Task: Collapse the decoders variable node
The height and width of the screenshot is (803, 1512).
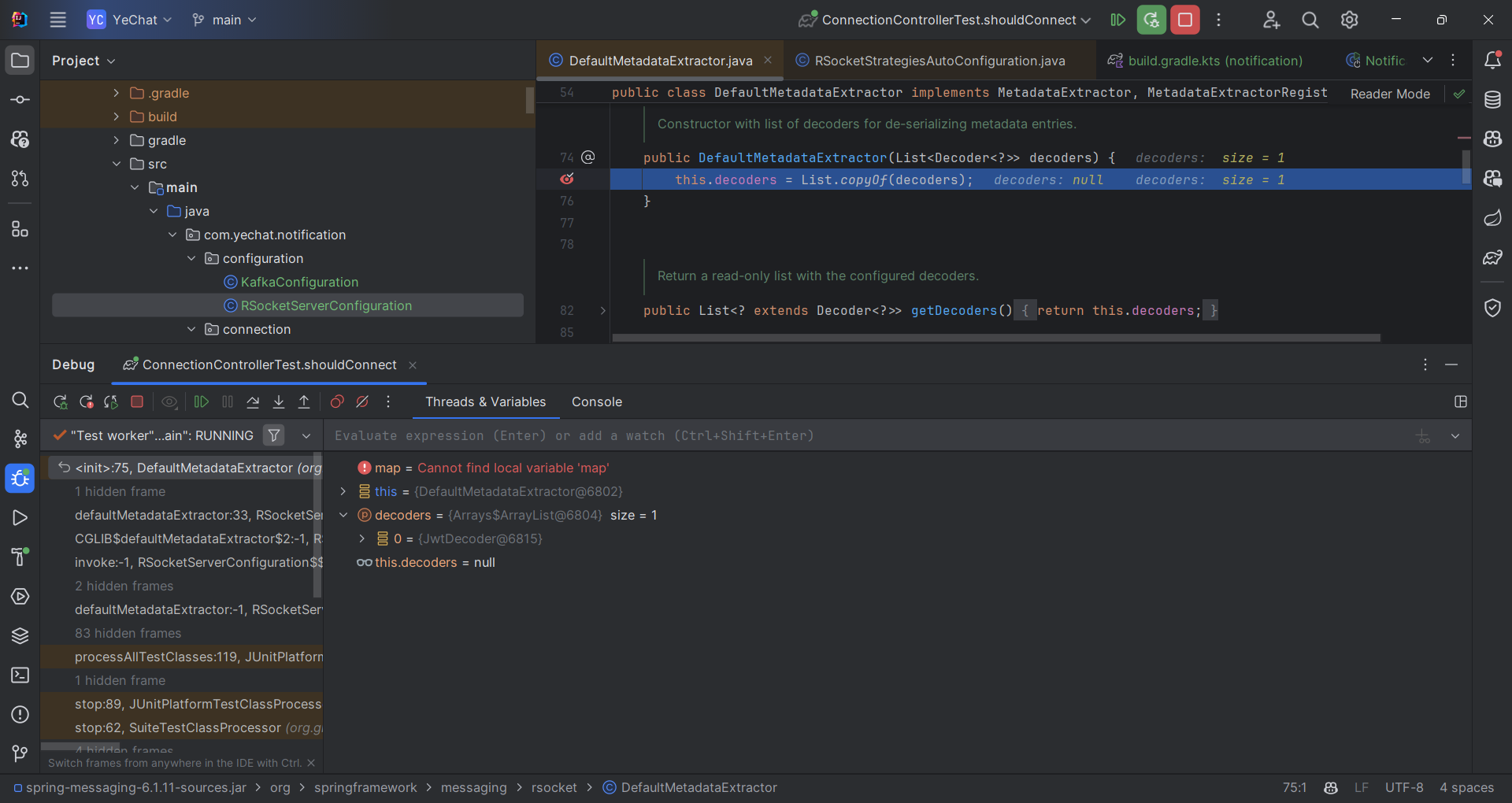Action: tap(343, 515)
